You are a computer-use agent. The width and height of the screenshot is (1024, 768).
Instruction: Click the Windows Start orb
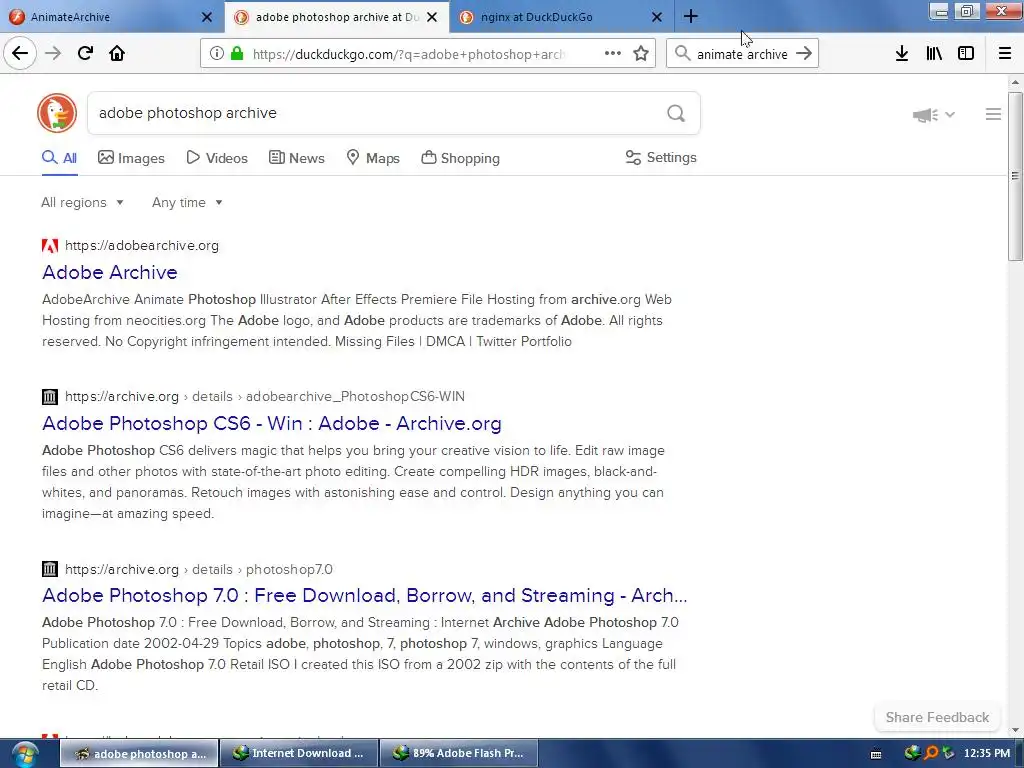pyautogui.click(x=25, y=754)
